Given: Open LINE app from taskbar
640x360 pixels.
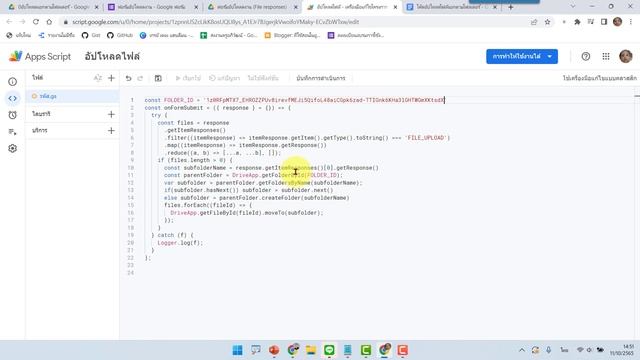Looking at the screenshot, I should pyautogui.click(x=329, y=350).
